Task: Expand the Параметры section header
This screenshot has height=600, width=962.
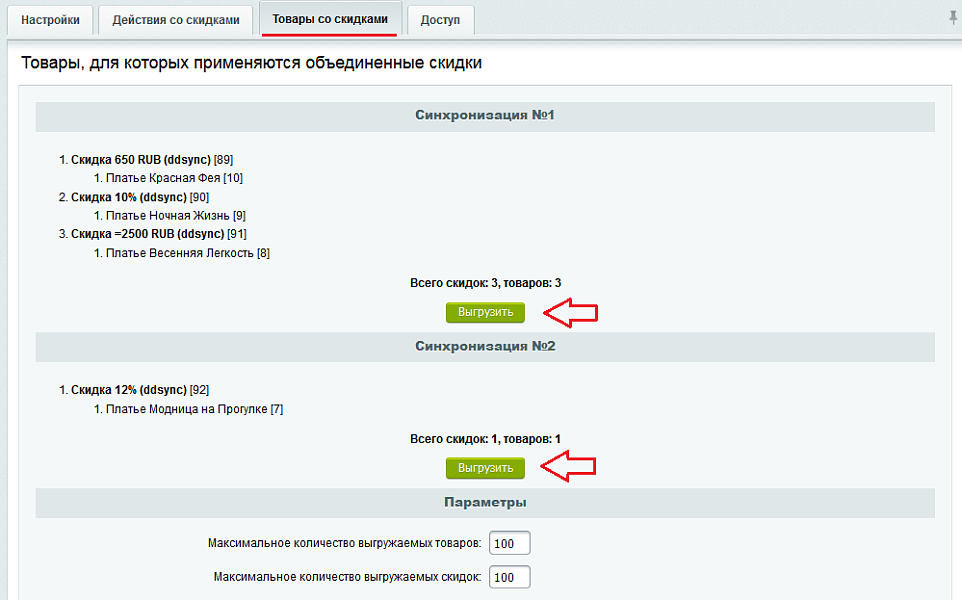Action: coord(485,503)
